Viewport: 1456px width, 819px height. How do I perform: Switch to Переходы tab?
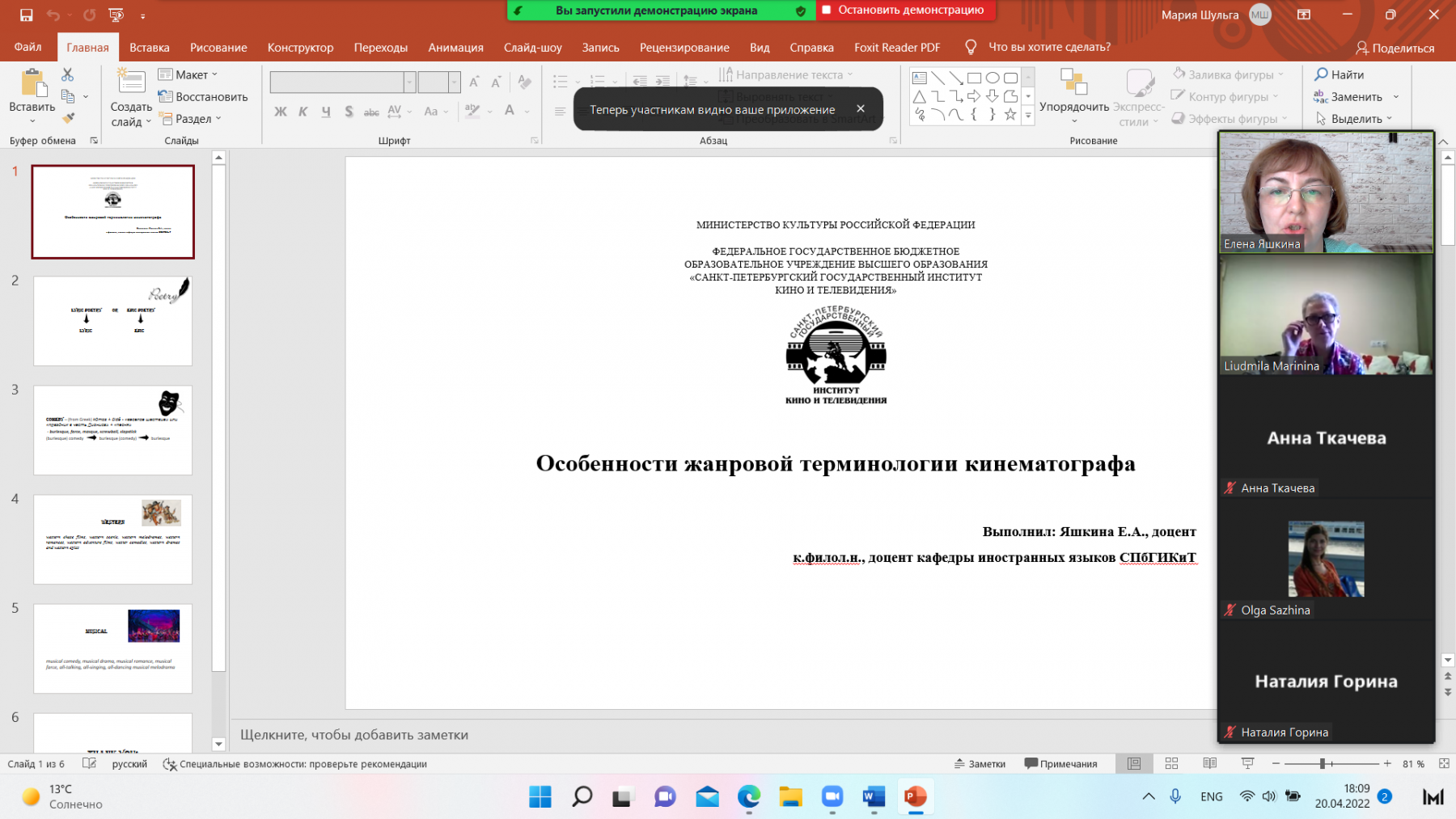point(380,47)
